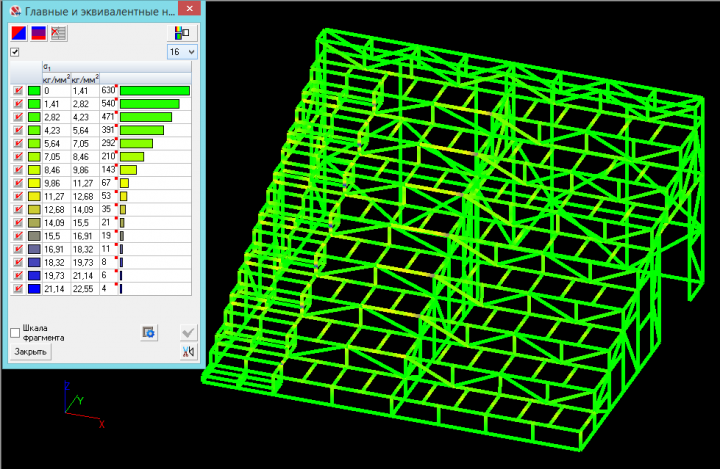
Task: Click the green swatch for range 0
Action: tap(34, 90)
